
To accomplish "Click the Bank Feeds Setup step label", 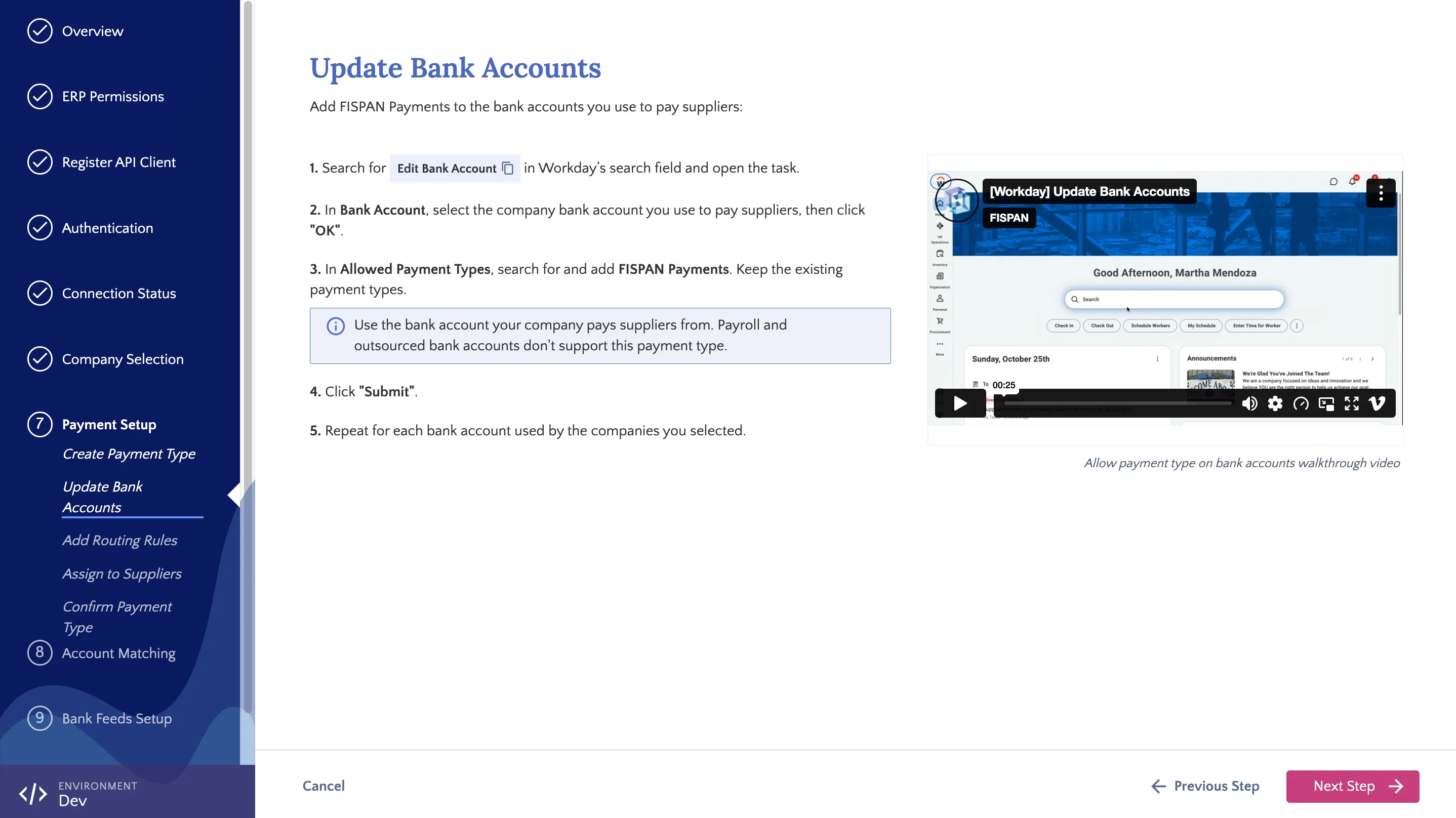I will coord(117,718).
